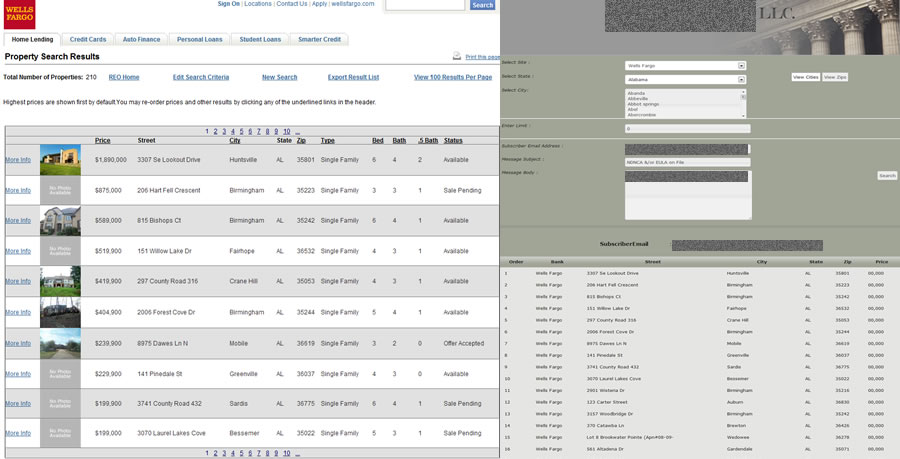Open the Personal Loans tab

click(199, 40)
